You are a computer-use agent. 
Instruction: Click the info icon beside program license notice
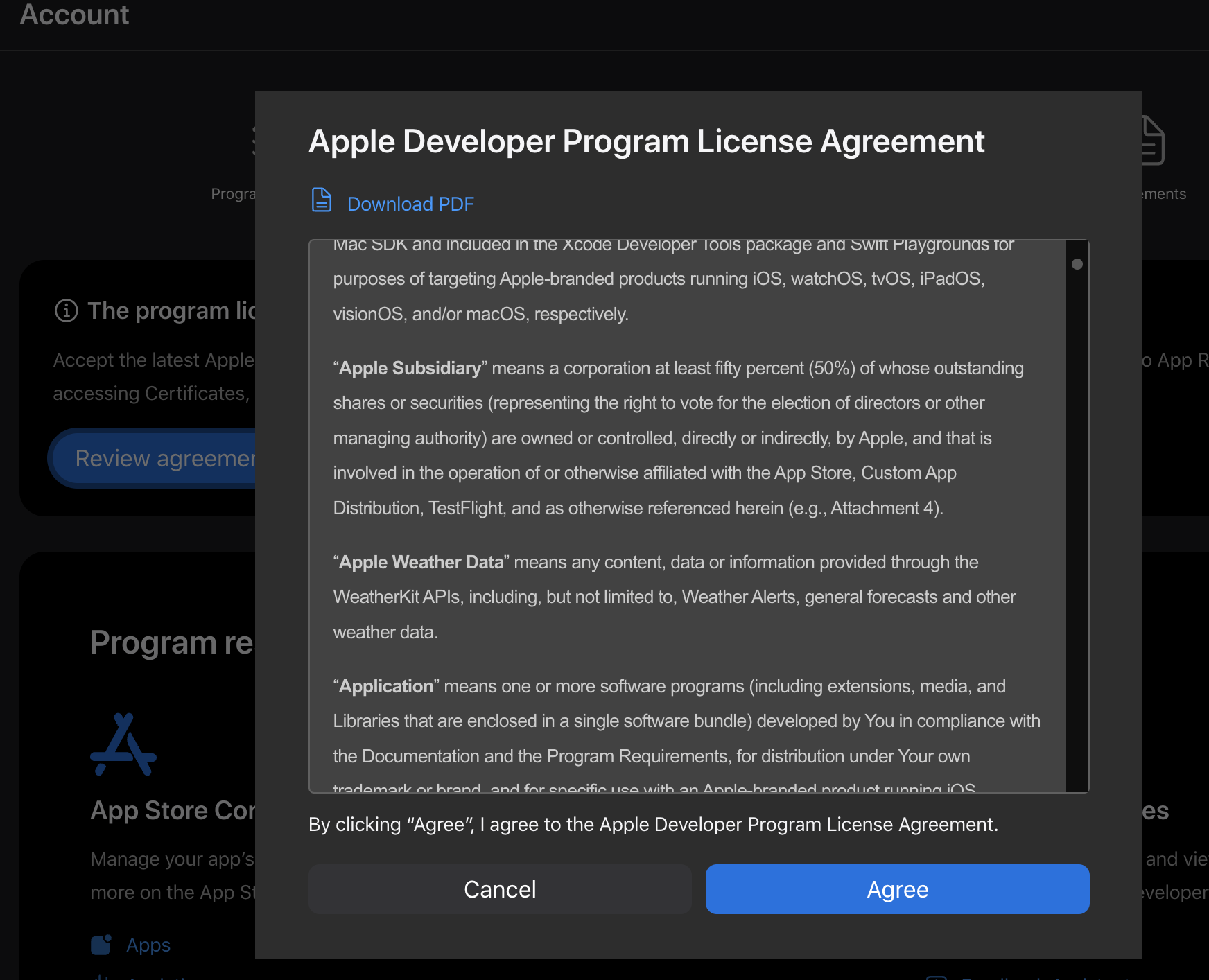click(x=66, y=310)
